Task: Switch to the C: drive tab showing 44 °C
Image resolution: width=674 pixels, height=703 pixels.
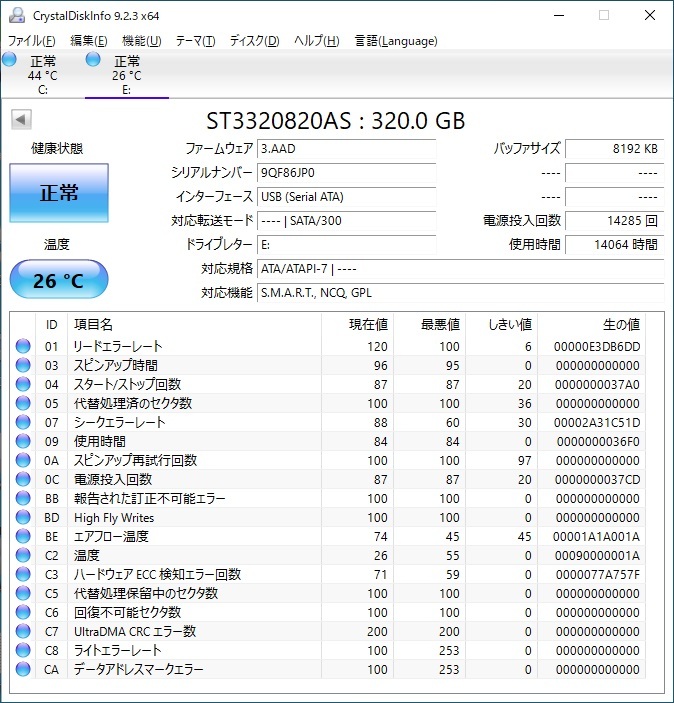Action: pos(42,74)
